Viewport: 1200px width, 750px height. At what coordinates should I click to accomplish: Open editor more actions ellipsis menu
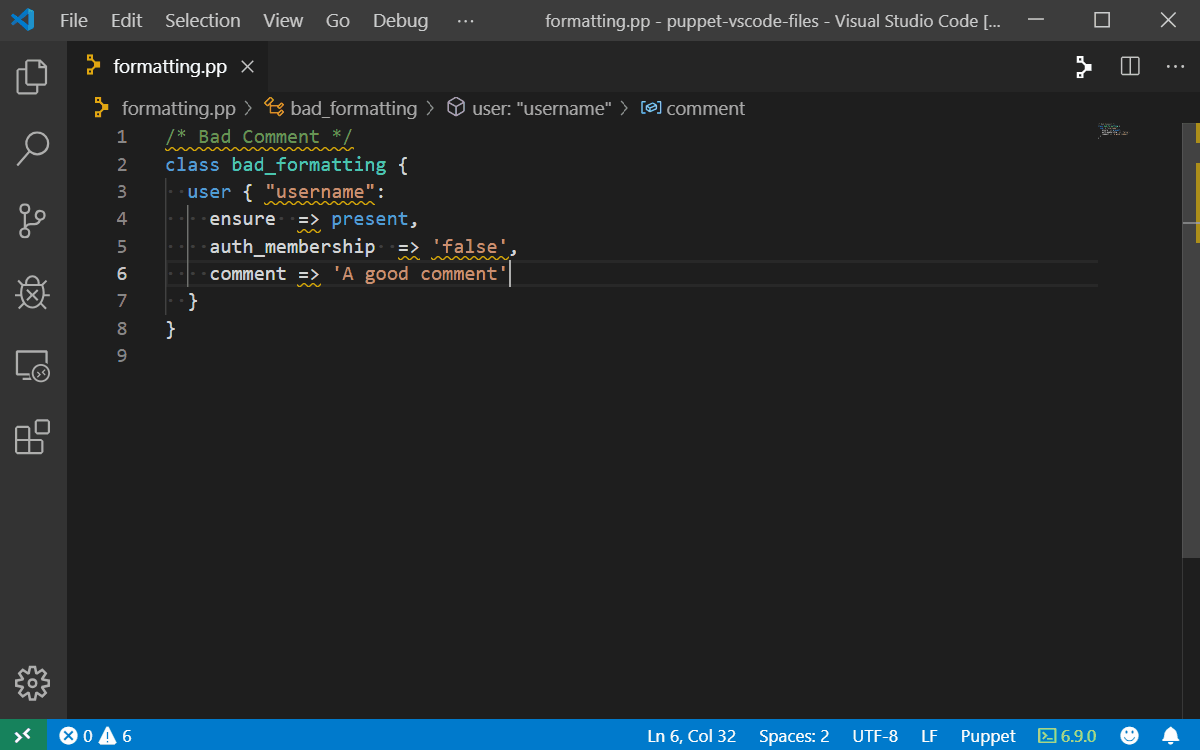coord(1175,67)
